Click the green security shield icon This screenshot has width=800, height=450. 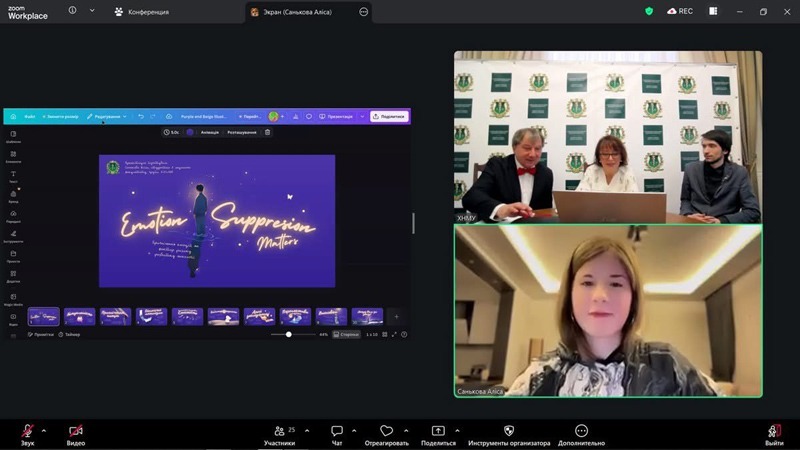(x=648, y=11)
